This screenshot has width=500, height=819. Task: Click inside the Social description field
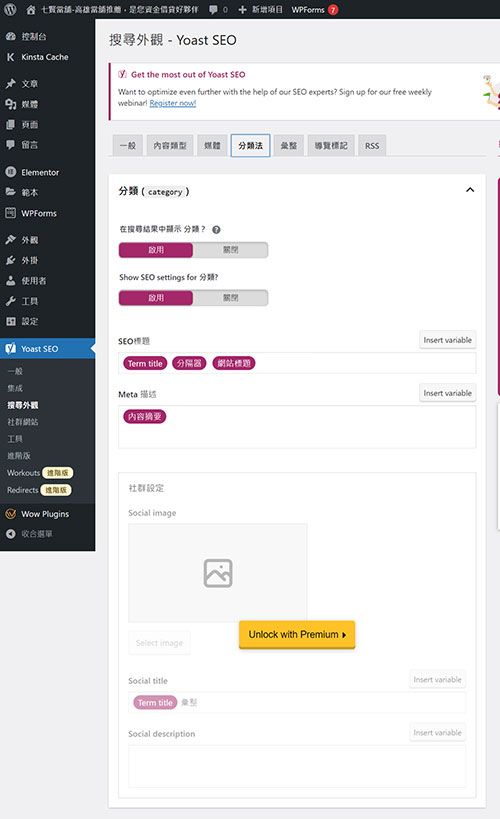[297, 766]
